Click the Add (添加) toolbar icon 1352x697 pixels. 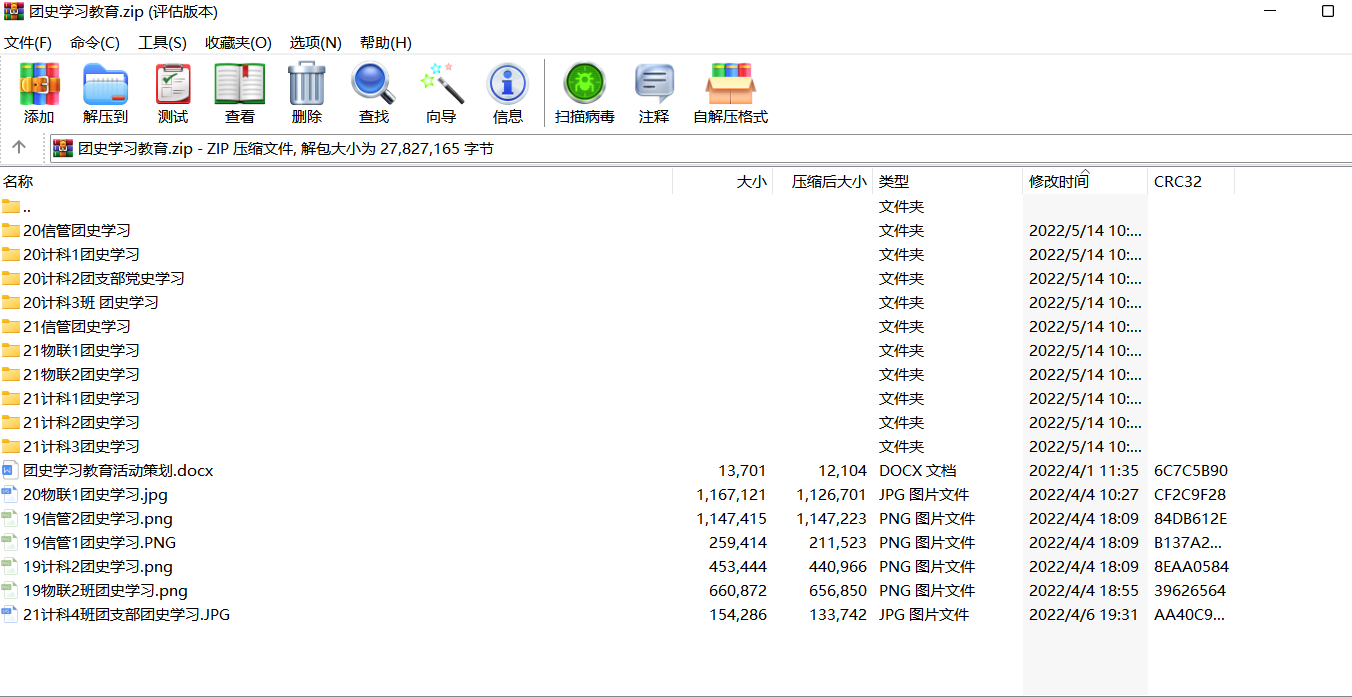[x=39, y=93]
